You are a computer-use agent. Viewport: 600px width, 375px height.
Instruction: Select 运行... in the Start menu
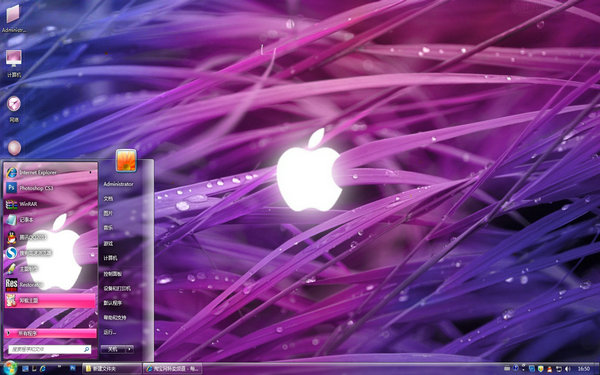pos(110,332)
